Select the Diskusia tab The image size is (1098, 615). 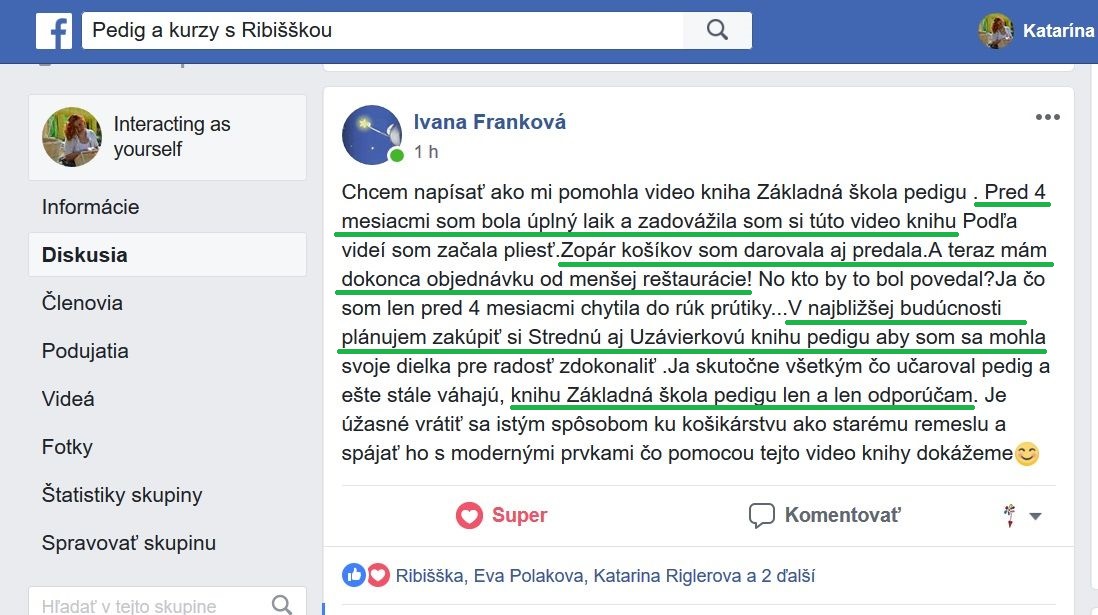pyautogui.click(x=167, y=254)
